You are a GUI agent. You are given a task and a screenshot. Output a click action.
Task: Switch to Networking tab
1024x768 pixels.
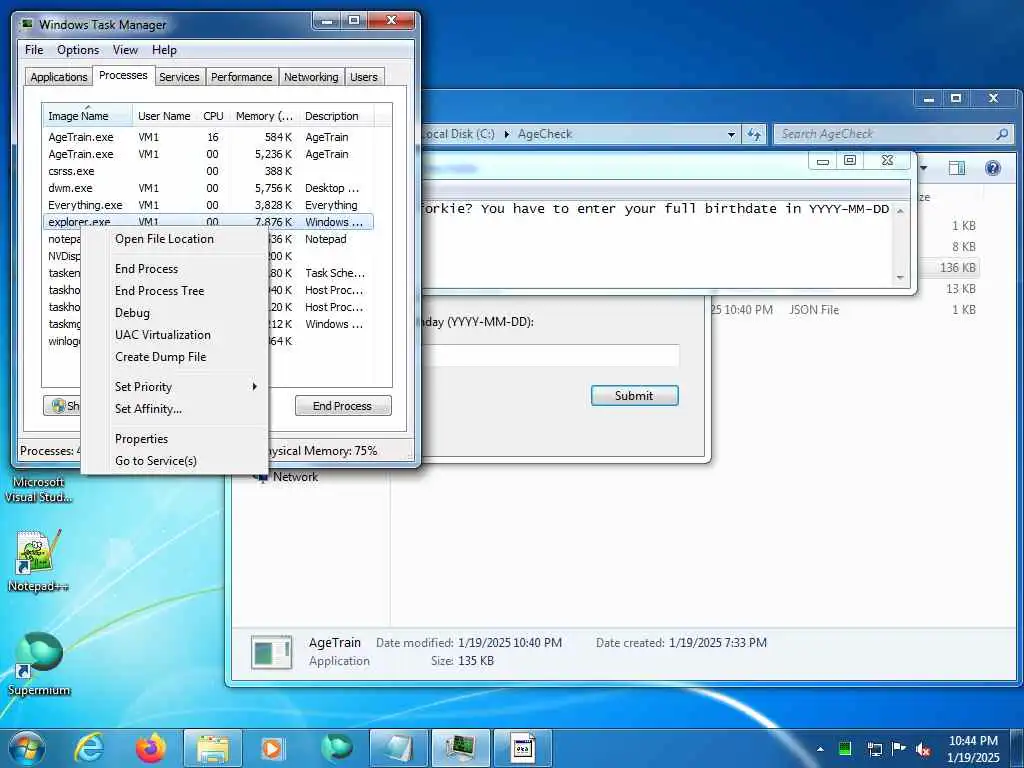(311, 77)
